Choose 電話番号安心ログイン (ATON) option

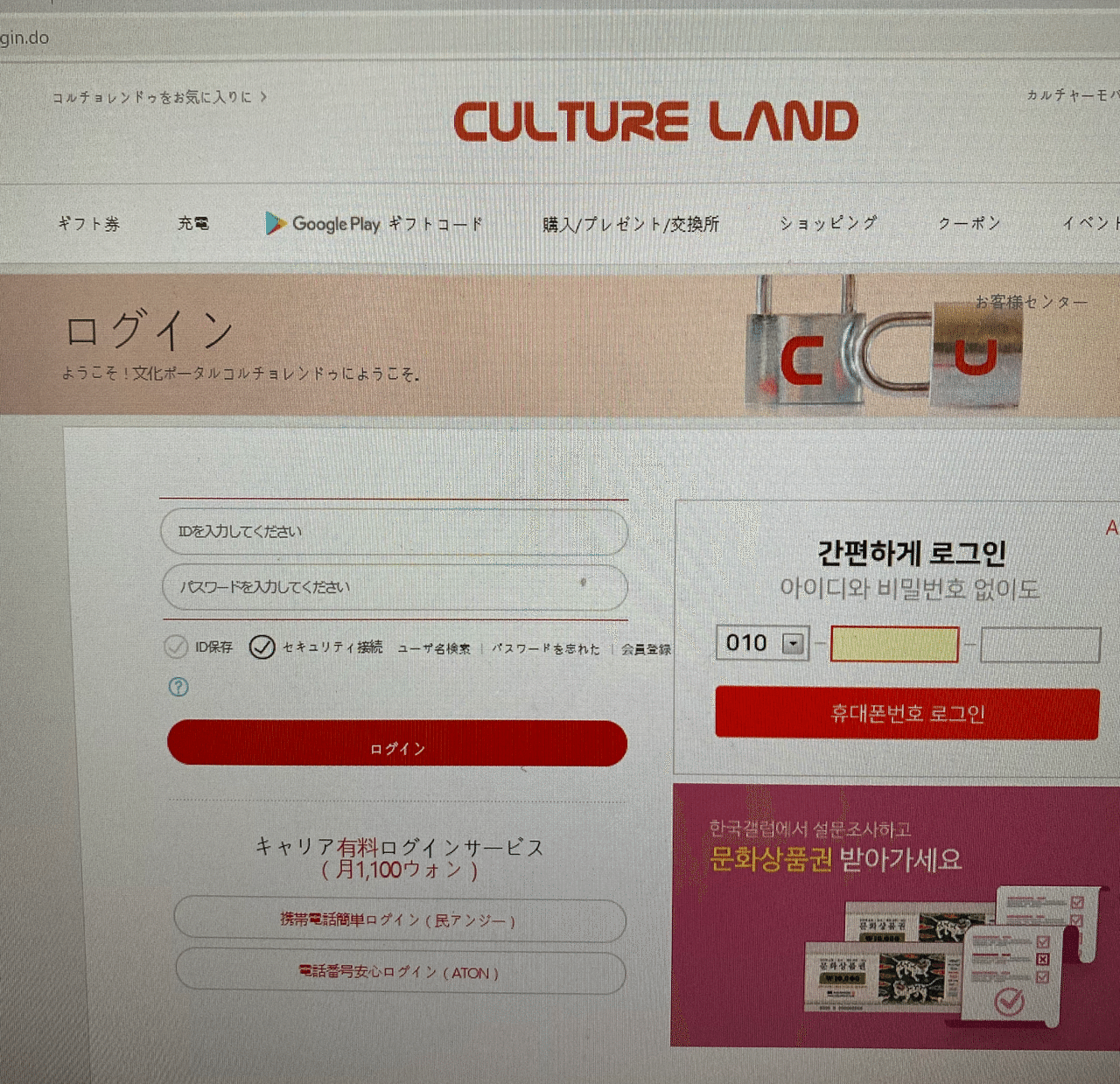(401, 972)
